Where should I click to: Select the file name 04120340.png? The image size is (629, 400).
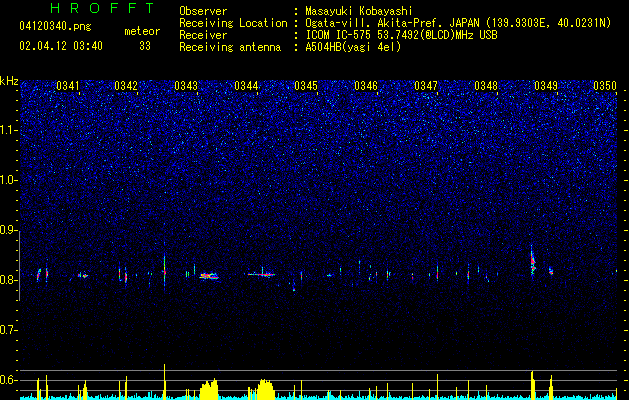[55, 26]
